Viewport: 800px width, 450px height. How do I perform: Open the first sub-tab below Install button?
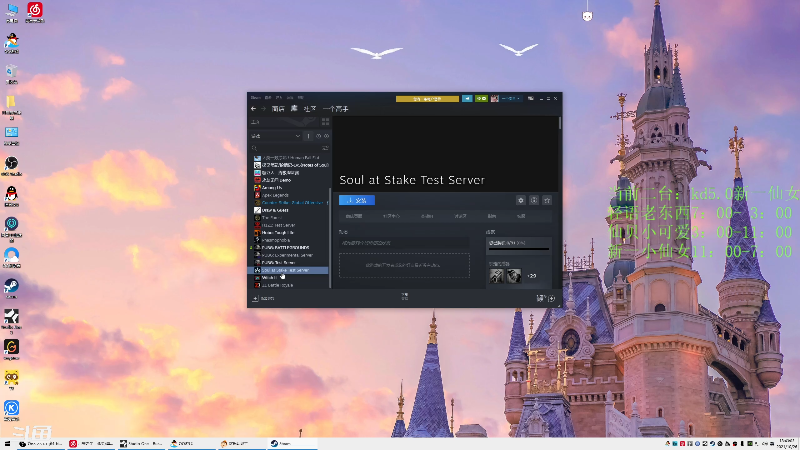[x=354, y=216]
